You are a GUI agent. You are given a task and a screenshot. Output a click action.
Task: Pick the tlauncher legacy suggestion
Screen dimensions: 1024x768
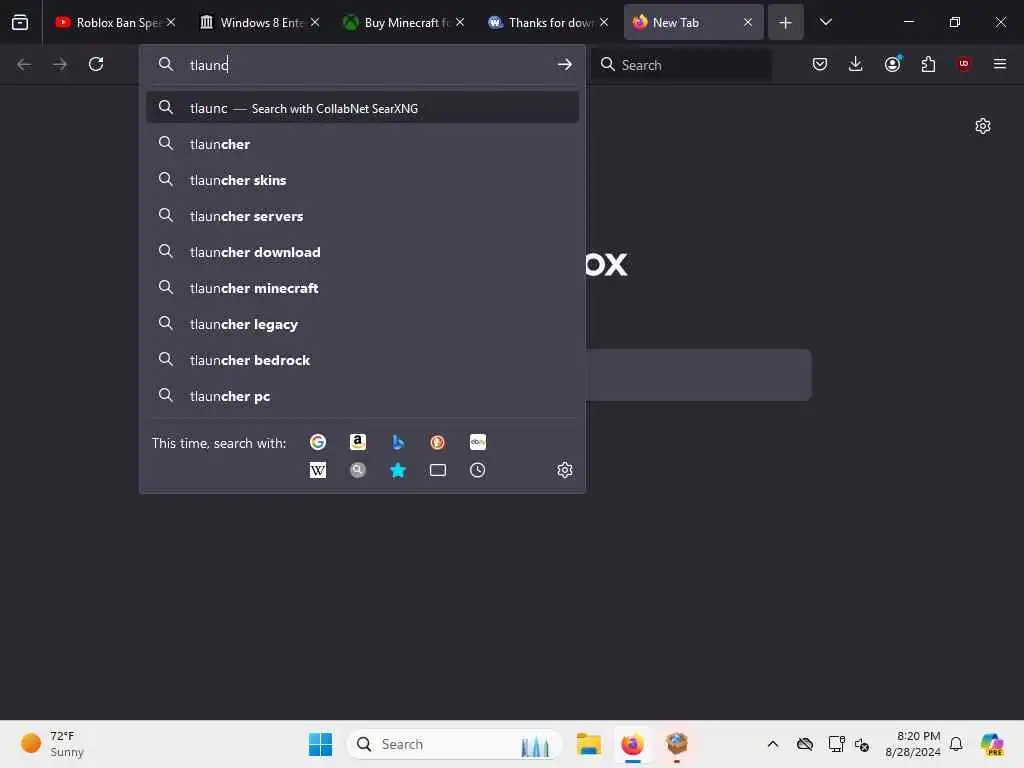click(362, 324)
